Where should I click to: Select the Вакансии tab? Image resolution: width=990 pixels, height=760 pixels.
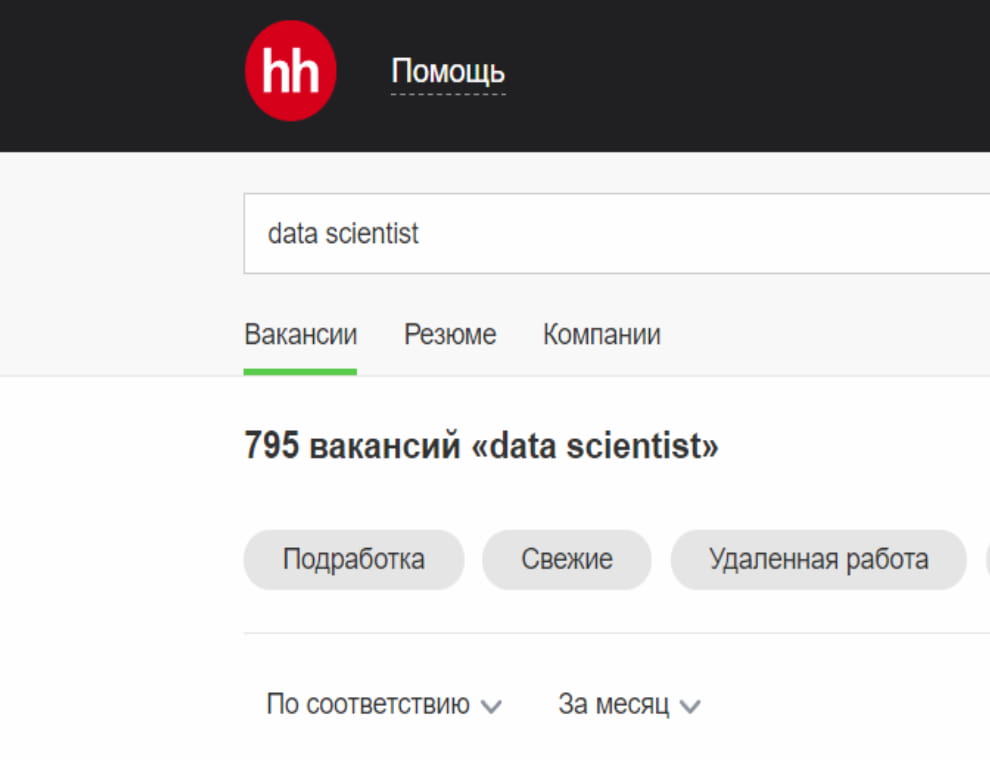pos(299,334)
